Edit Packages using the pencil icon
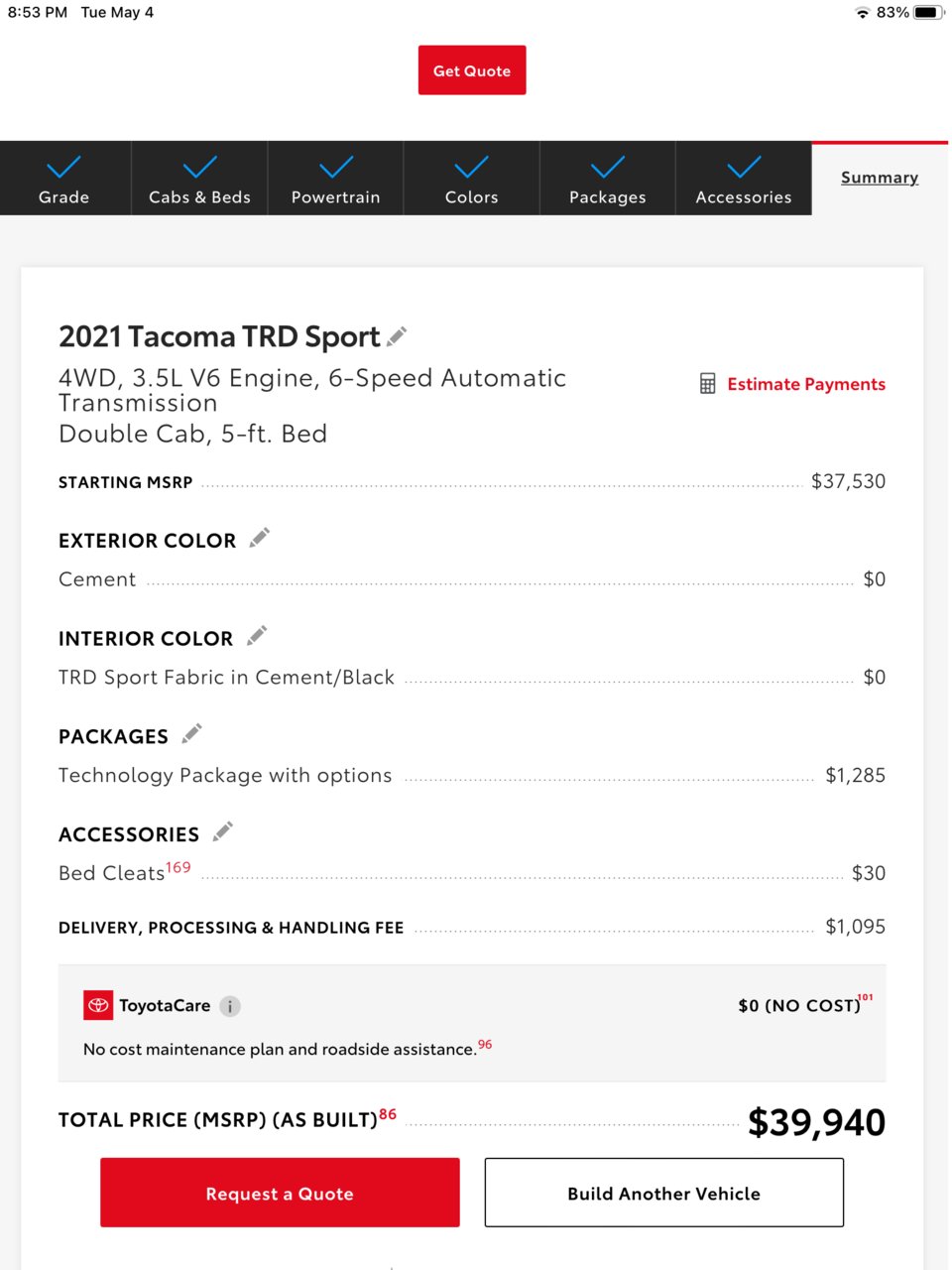Viewport: 952px width, 1270px height. click(191, 734)
